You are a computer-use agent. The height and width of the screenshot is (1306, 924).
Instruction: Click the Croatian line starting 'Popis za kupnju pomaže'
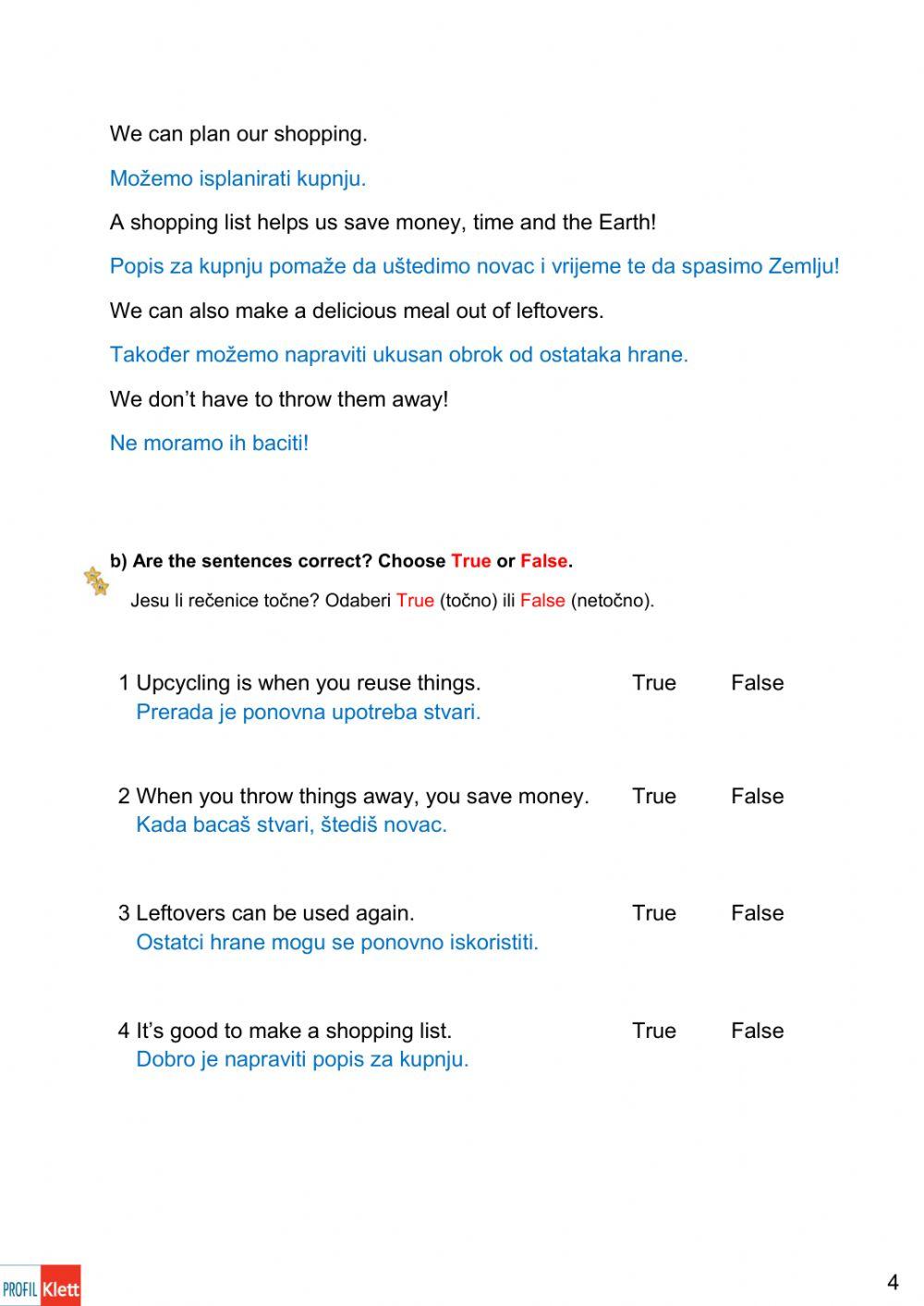tap(474, 266)
